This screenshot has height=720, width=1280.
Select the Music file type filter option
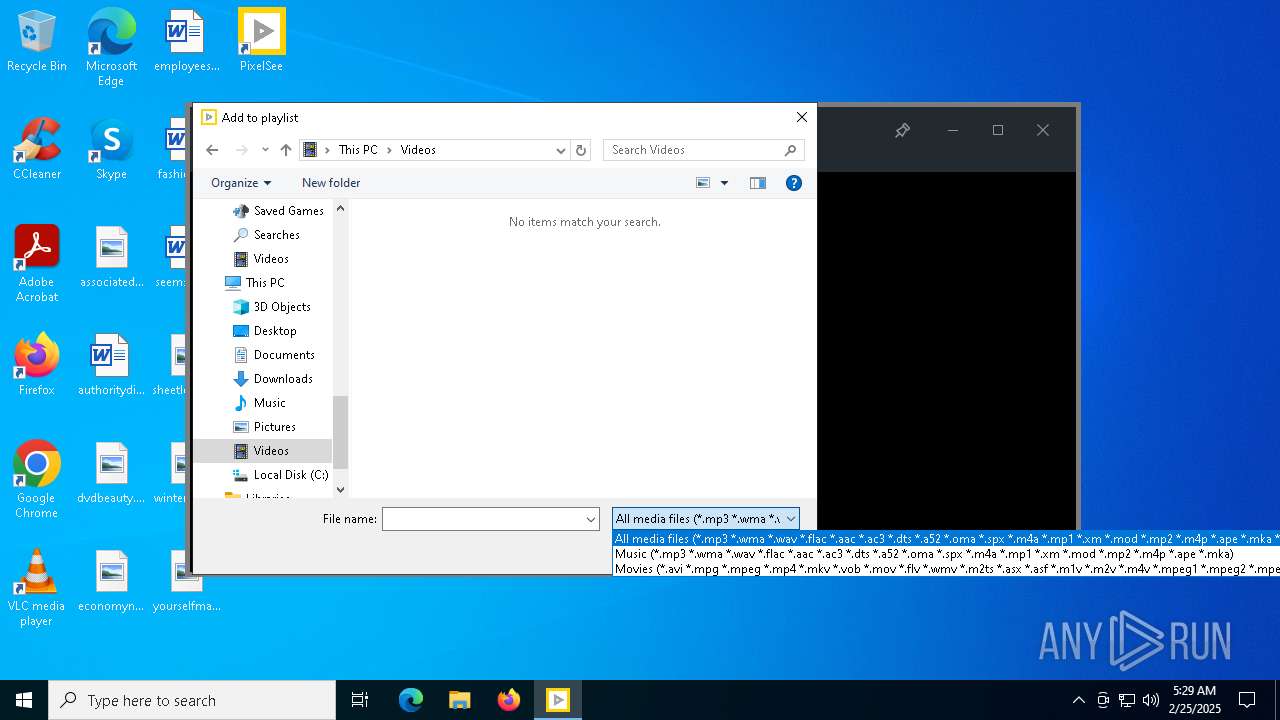(x=946, y=554)
